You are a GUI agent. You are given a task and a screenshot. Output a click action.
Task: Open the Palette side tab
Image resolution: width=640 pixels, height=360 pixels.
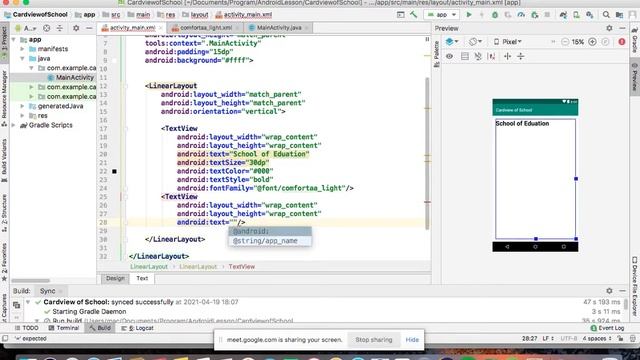[x=436, y=53]
